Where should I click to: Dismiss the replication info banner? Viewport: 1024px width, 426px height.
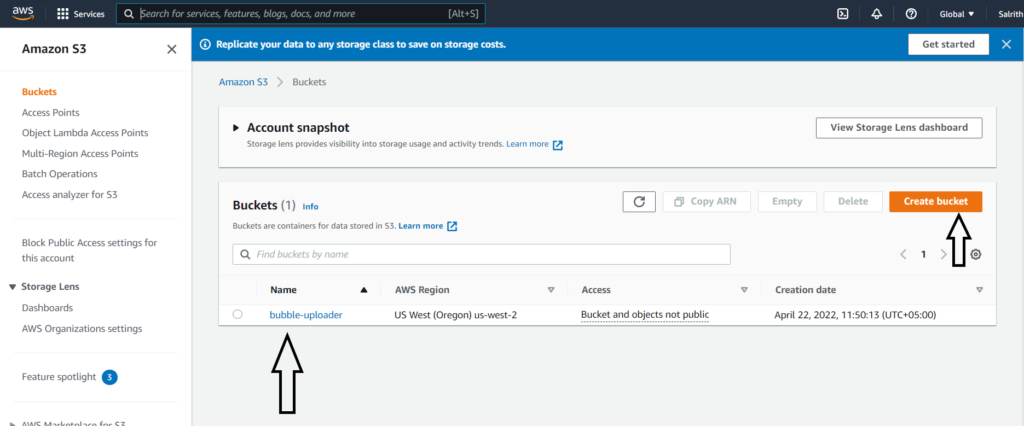tap(1006, 44)
